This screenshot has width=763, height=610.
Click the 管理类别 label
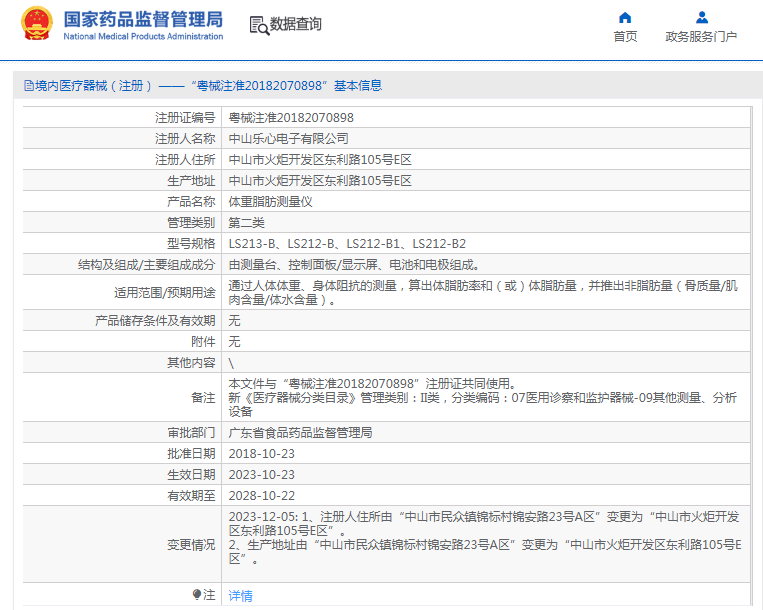(191, 223)
